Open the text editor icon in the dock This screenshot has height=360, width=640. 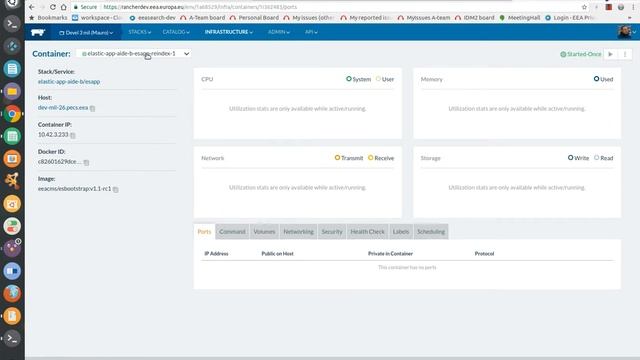[x=12, y=69]
